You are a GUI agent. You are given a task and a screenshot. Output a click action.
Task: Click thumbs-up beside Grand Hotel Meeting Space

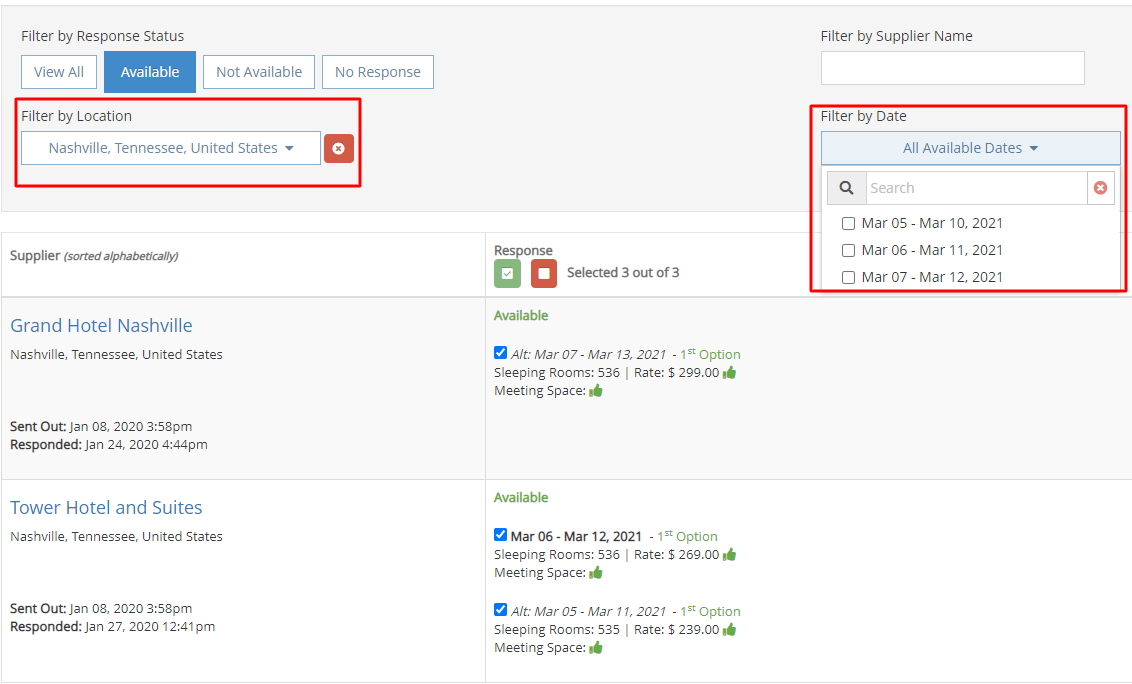pos(596,391)
